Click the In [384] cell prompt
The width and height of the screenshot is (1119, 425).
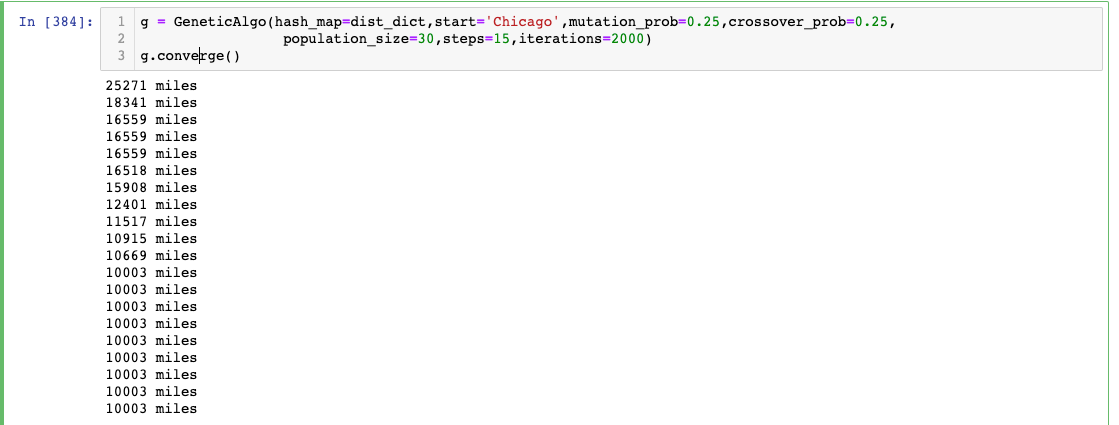[x=56, y=22]
